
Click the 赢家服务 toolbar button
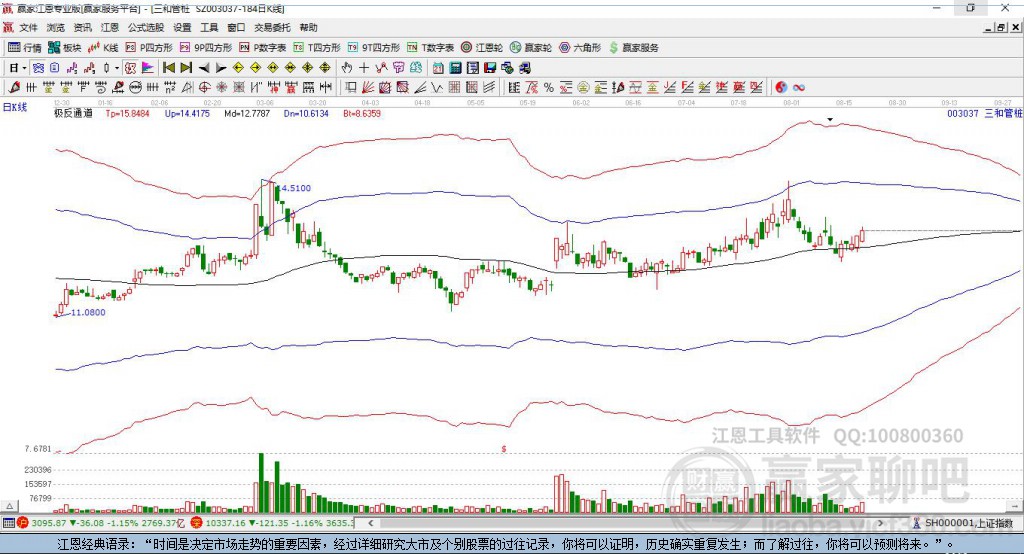click(x=633, y=48)
